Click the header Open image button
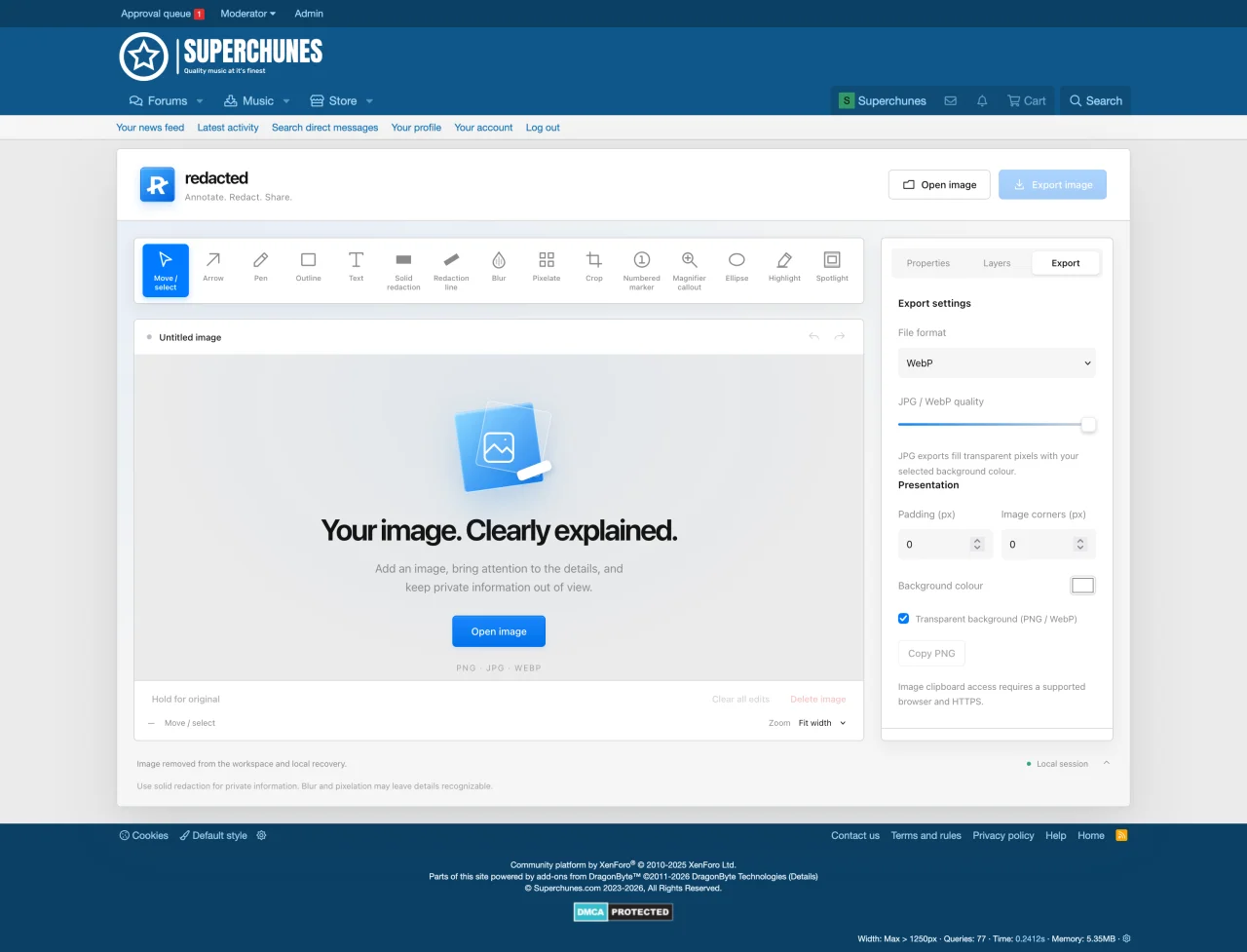This screenshot has height=952, width=1247. point(939,185)
